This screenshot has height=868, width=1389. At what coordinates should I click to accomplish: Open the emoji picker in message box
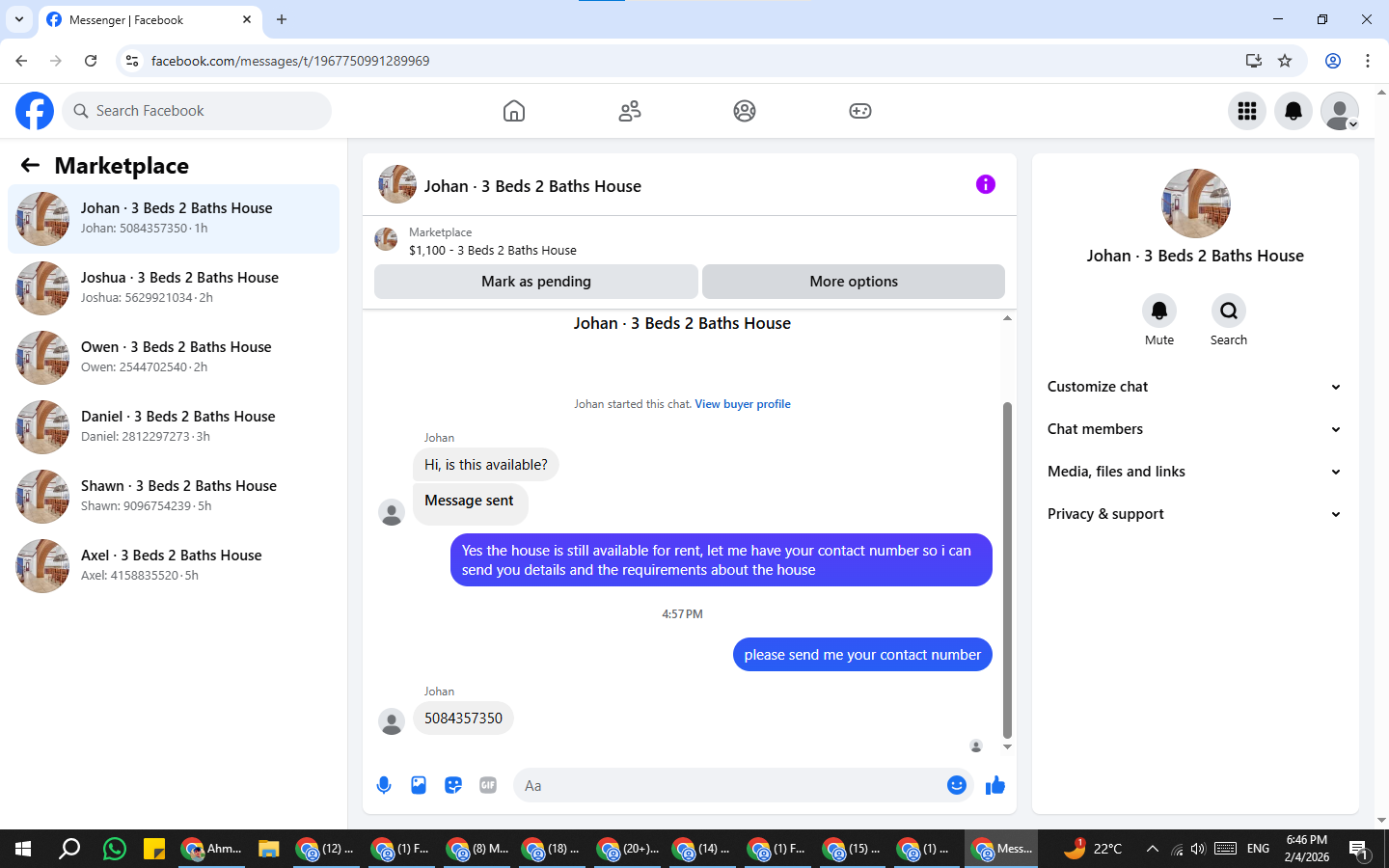[x=957, y=785]
